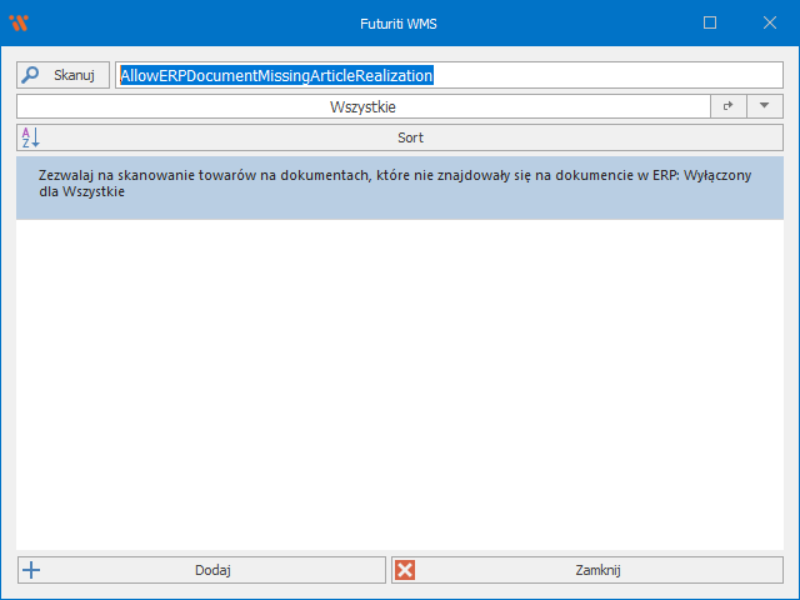Click the empty white list area
This screenshot has height=600, width=800.
pos(399,380)
